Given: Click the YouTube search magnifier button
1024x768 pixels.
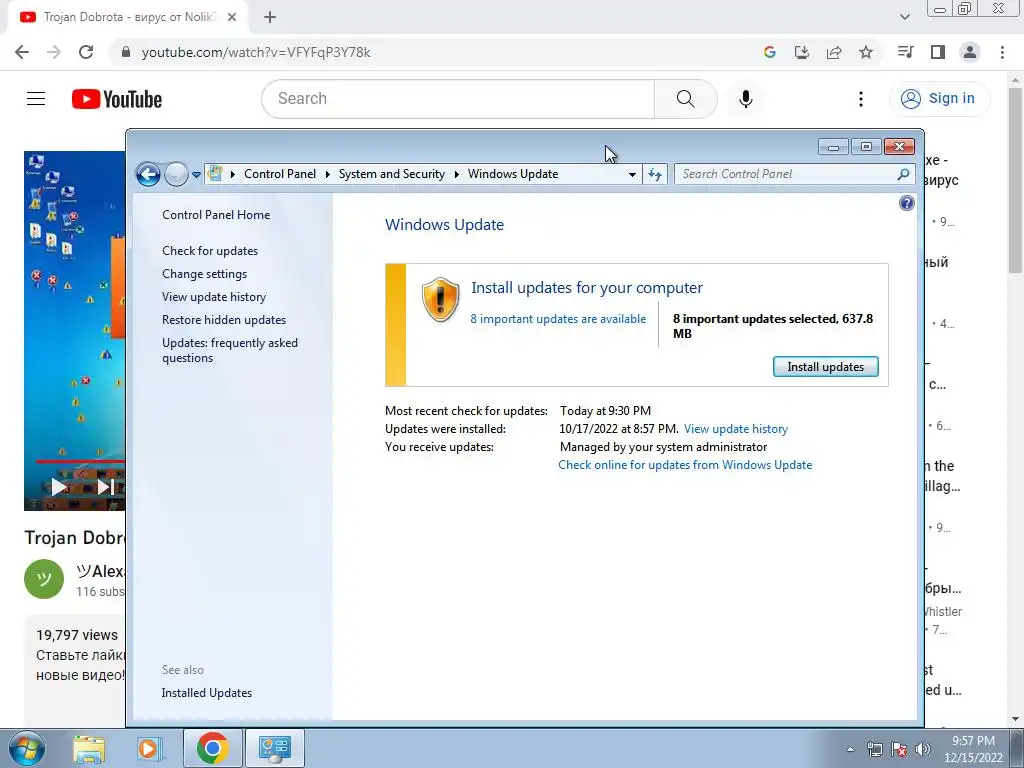Looking at the screenshot, I should pyautogui.click(x=686, y=99).
